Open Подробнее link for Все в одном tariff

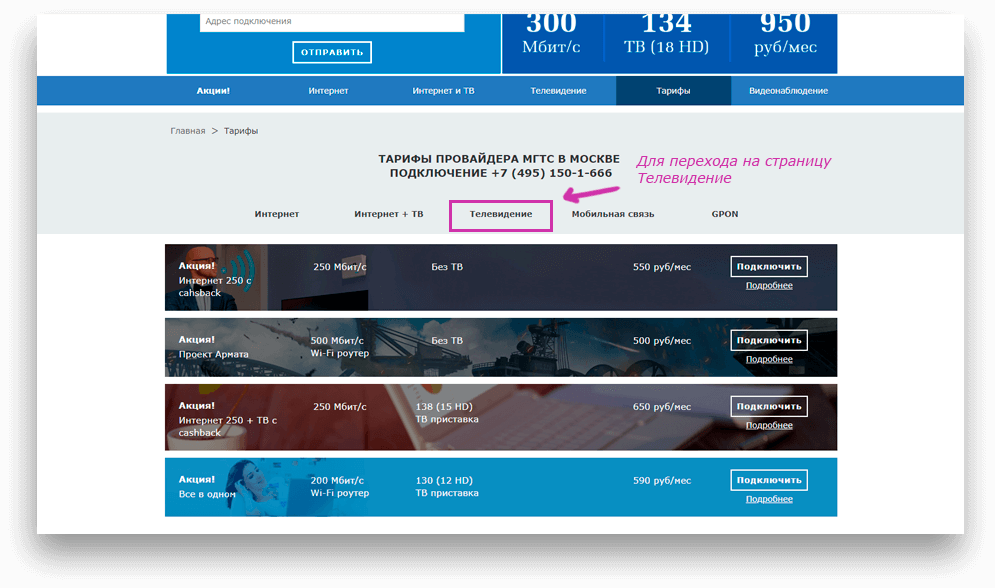(x=769, y=499)
